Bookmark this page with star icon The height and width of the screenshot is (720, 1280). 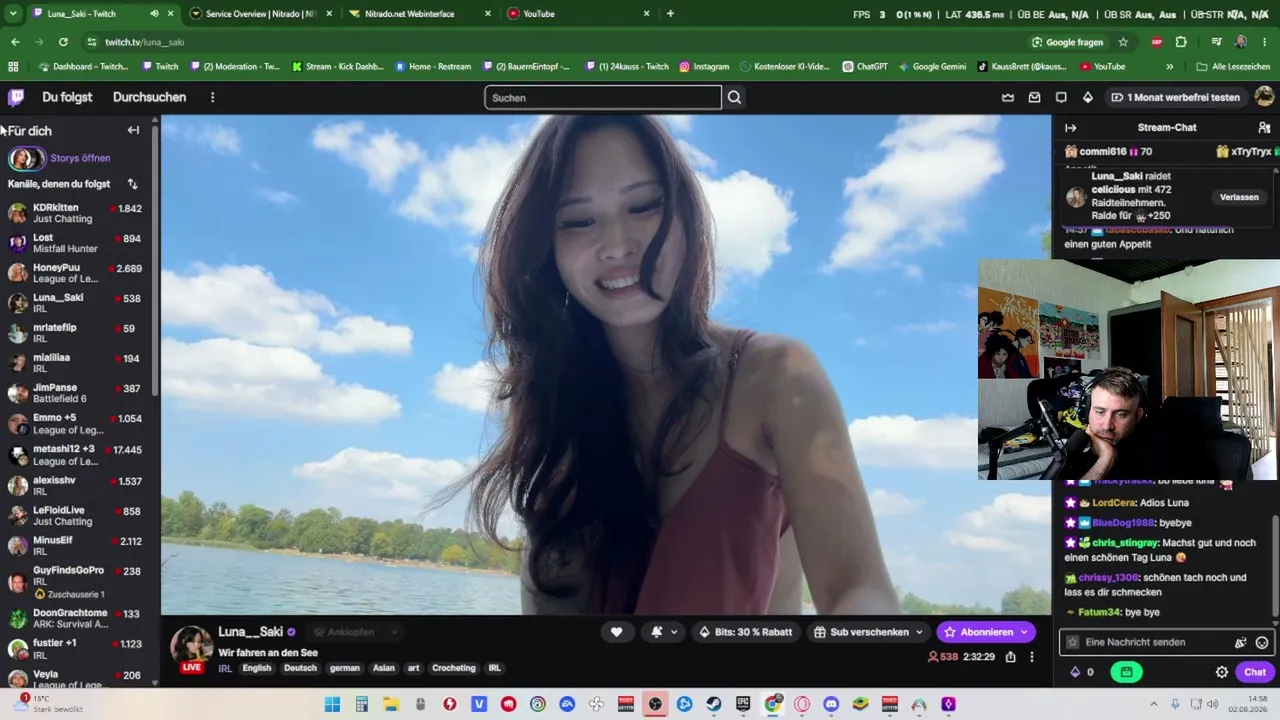(1123, 42)
